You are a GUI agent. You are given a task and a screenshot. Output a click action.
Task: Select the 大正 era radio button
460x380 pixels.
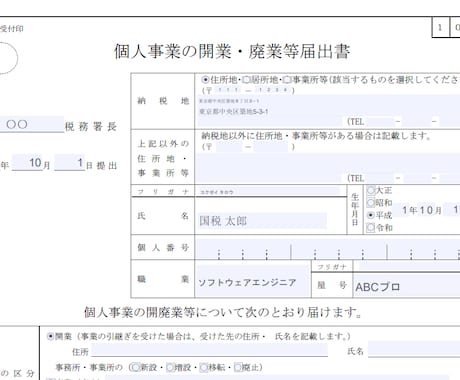click(371, 190)
